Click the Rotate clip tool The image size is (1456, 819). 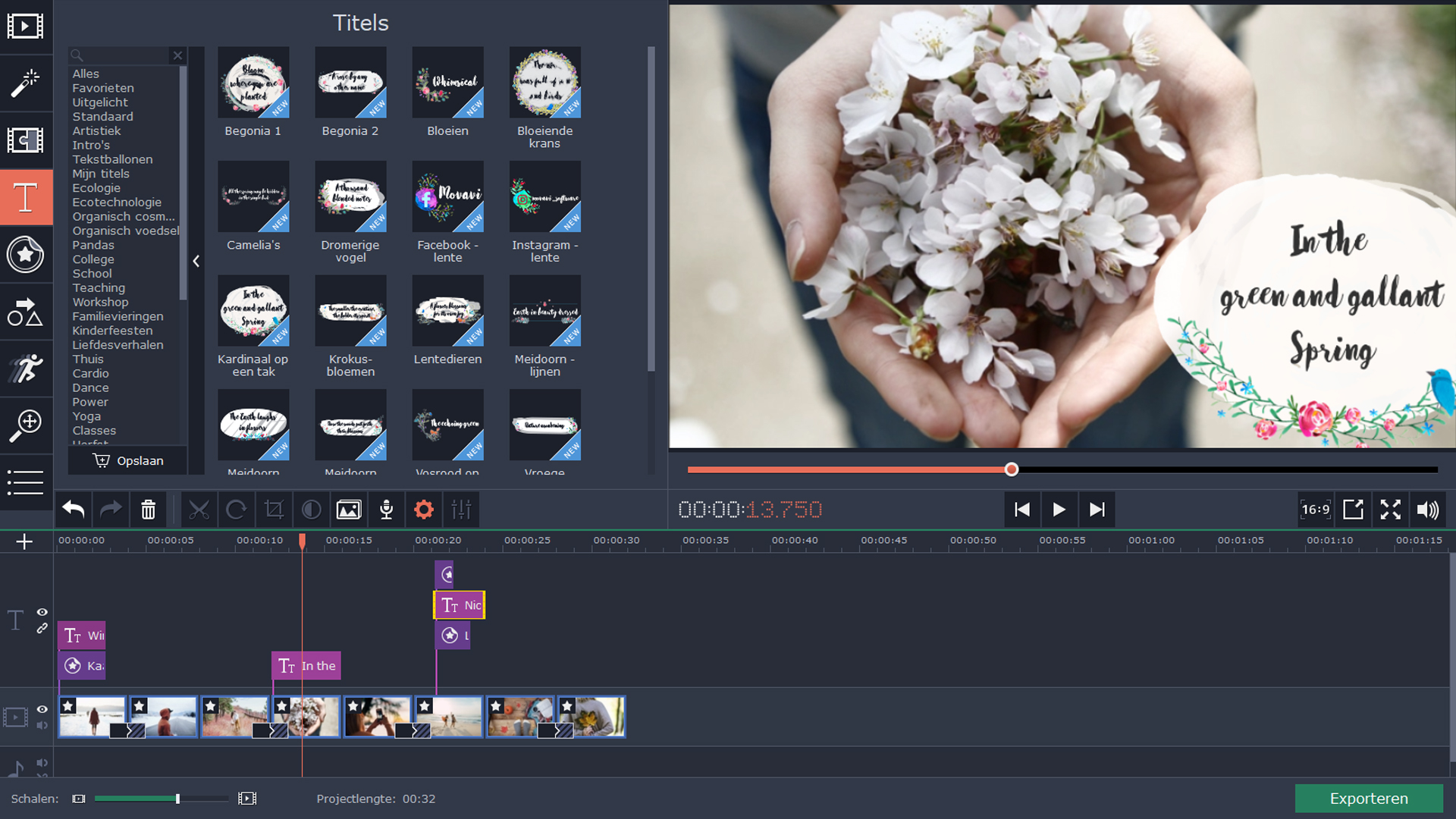(x=237, y=510)
